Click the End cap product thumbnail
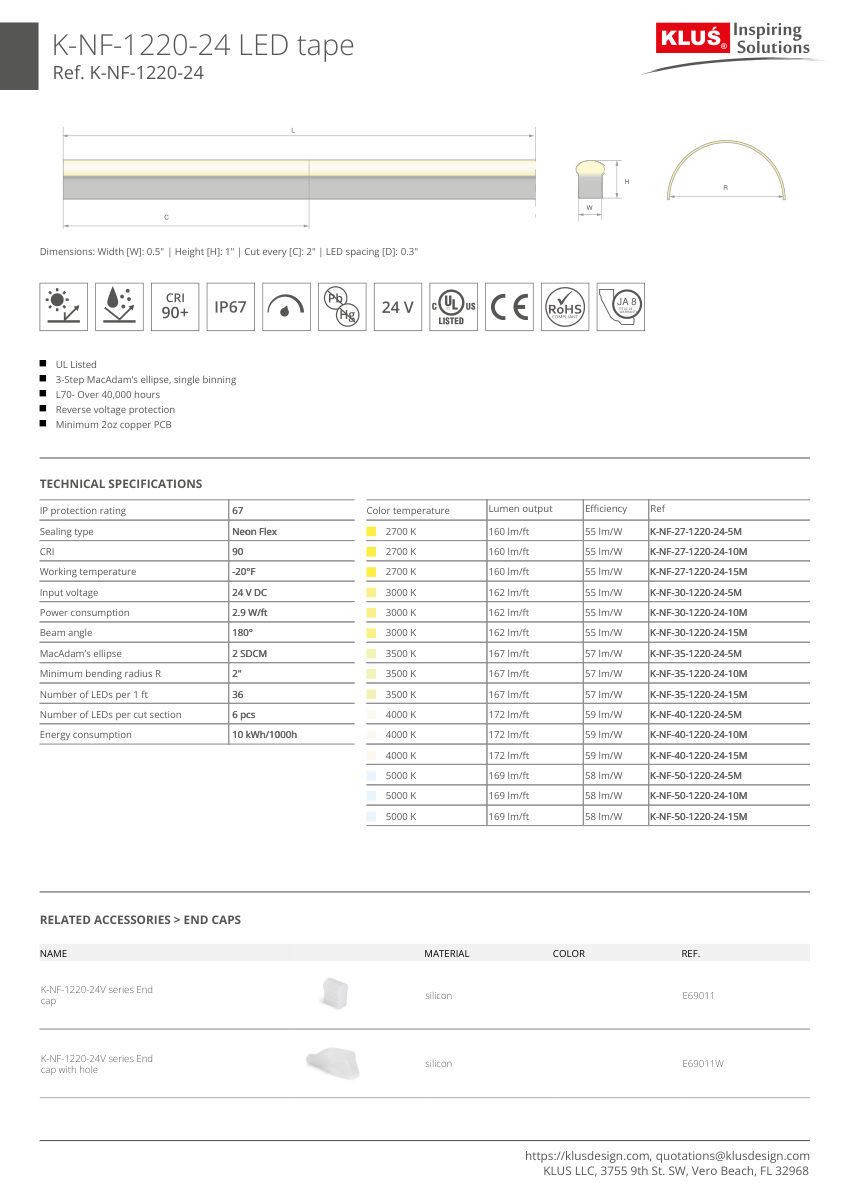This screenshot has width=850, height=1203. (334, 993)
